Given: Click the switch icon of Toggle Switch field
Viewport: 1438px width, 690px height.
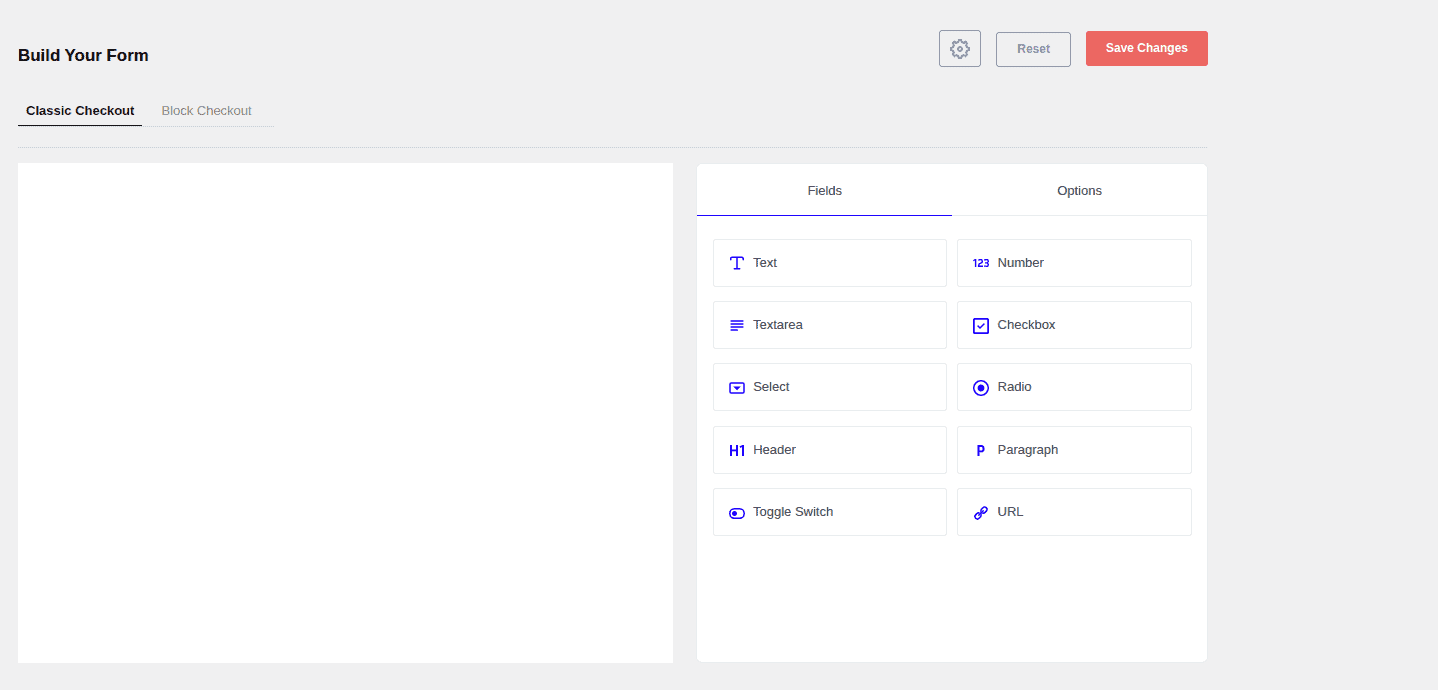Looking at the screenshot, I should (x=737, y=513).
